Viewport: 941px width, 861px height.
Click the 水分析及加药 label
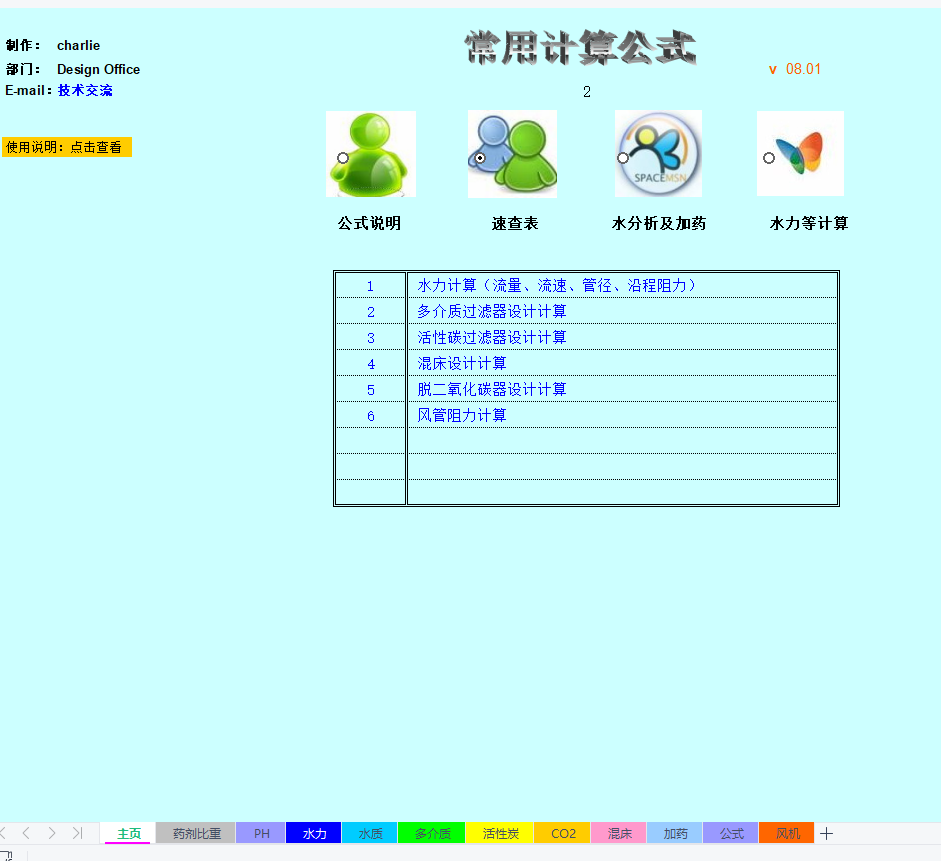[659, 224]
